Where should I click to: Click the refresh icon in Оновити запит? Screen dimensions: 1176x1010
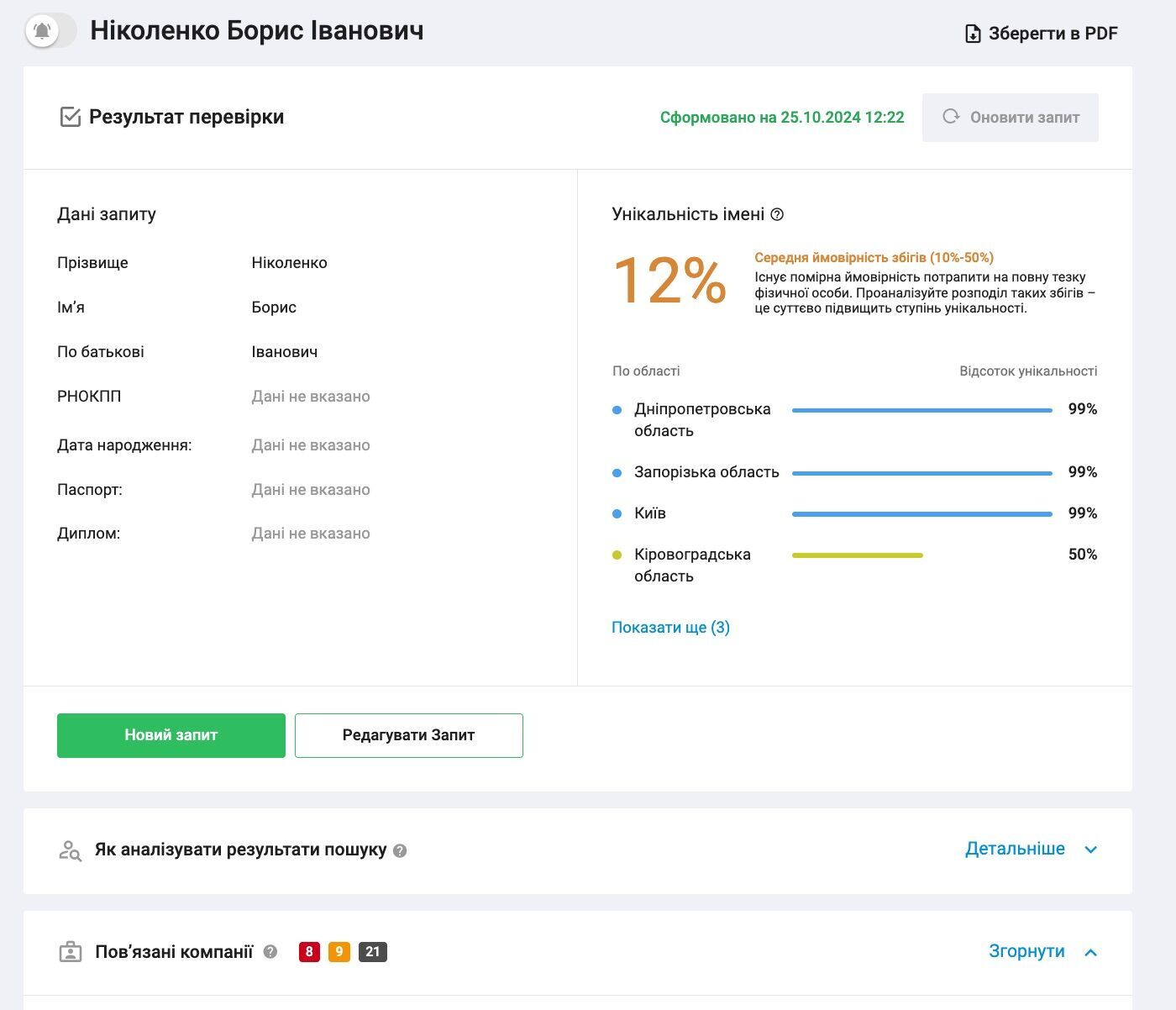tap(951, 117)
